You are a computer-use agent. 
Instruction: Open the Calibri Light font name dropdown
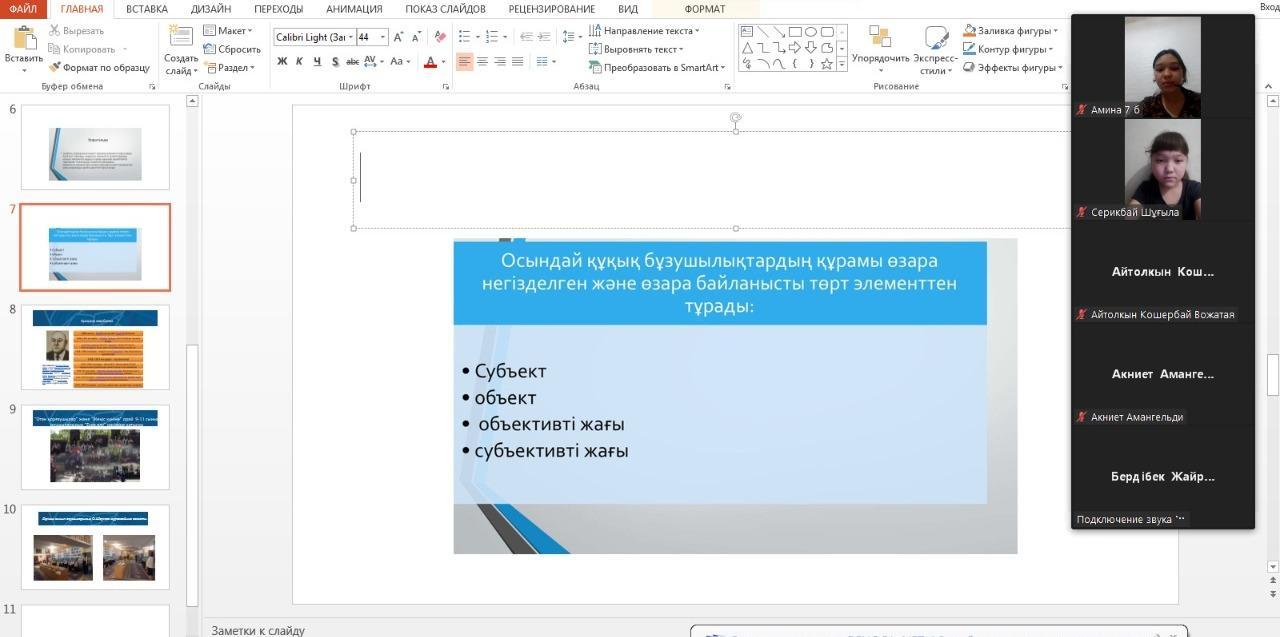click(x=351, y=37)
